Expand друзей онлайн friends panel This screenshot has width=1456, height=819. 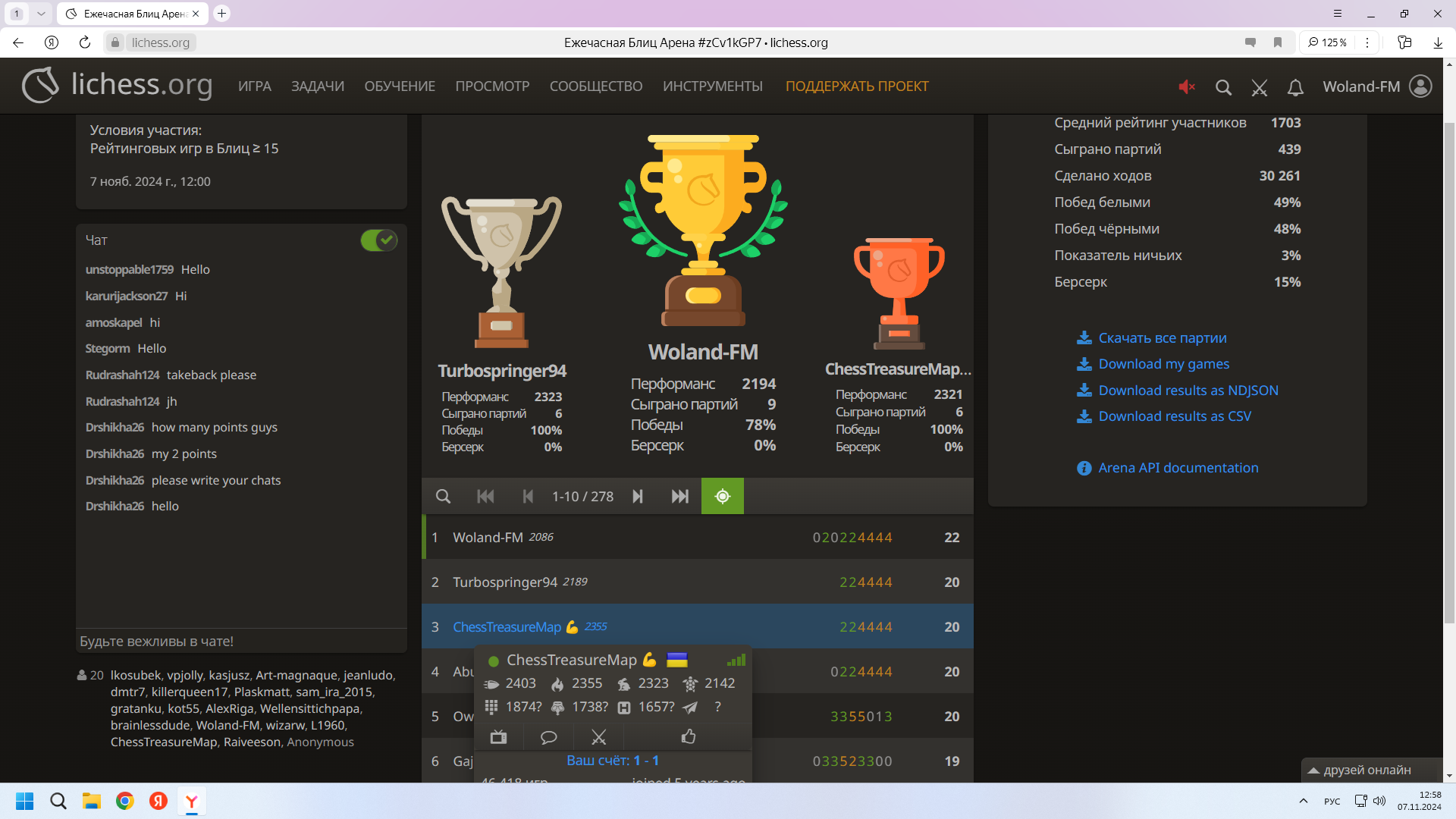coord(1371,770)
